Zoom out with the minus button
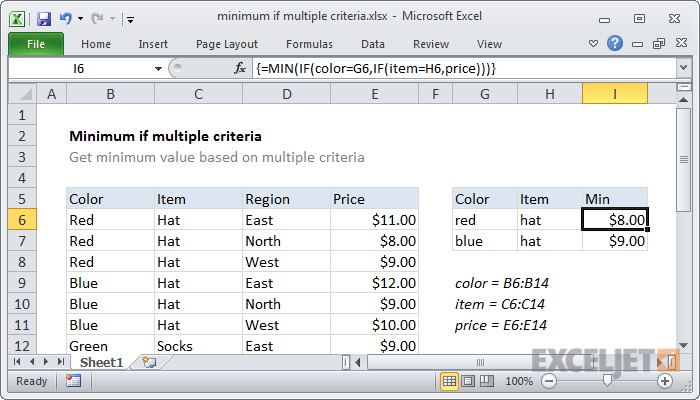This screenshot has width=700, height=400. pos(549,381)
